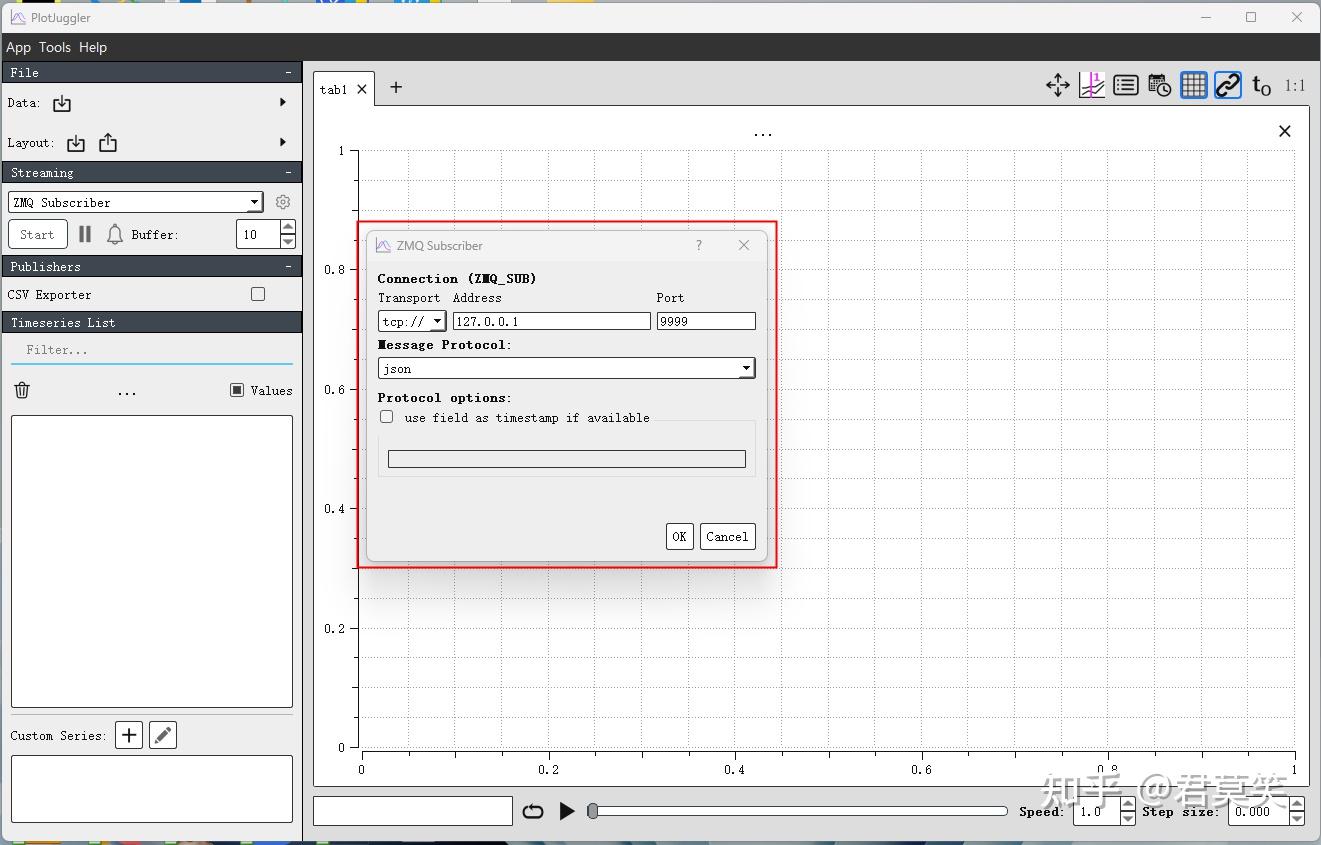This screenshot has height=845, width=1321.
Task: Enable the CSV Exporter checkbox
Action: (x=258, y=294)
